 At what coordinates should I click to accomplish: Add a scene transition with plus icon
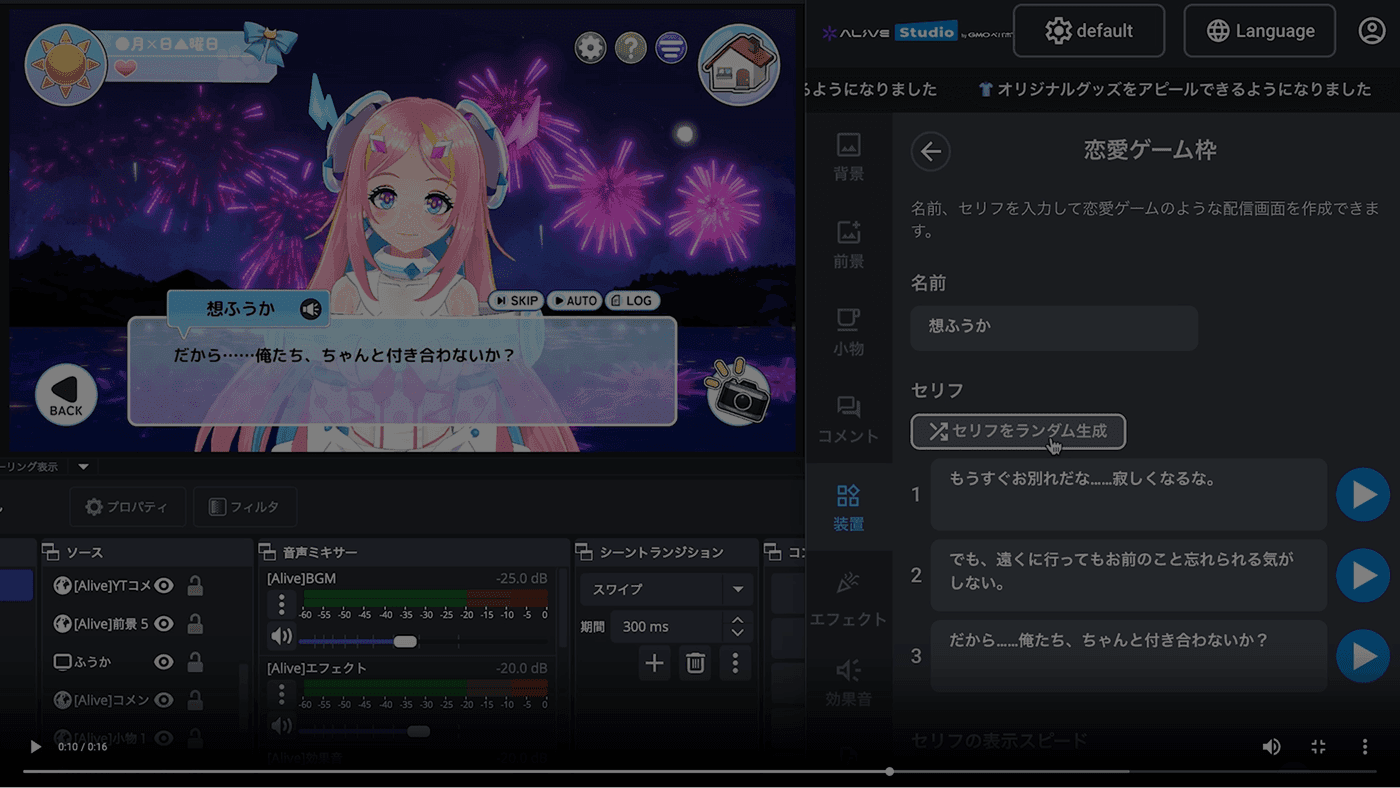[x=654, y=662]
